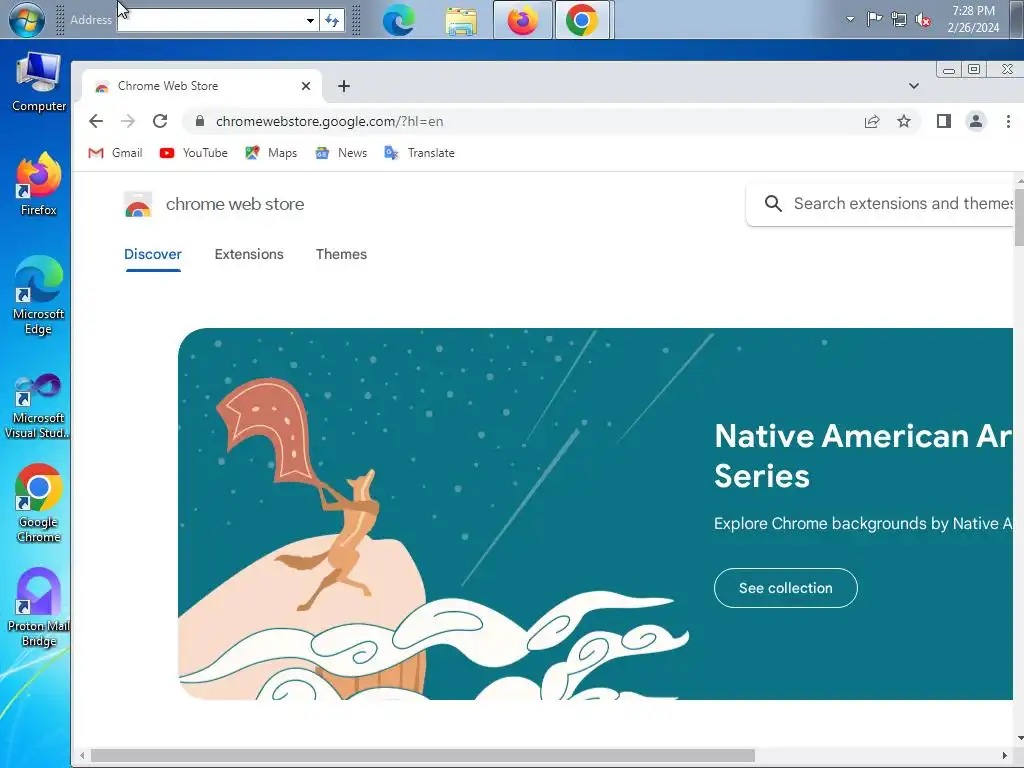
Task: Open the Translate bookmark
Action: [x=420, y=153]
